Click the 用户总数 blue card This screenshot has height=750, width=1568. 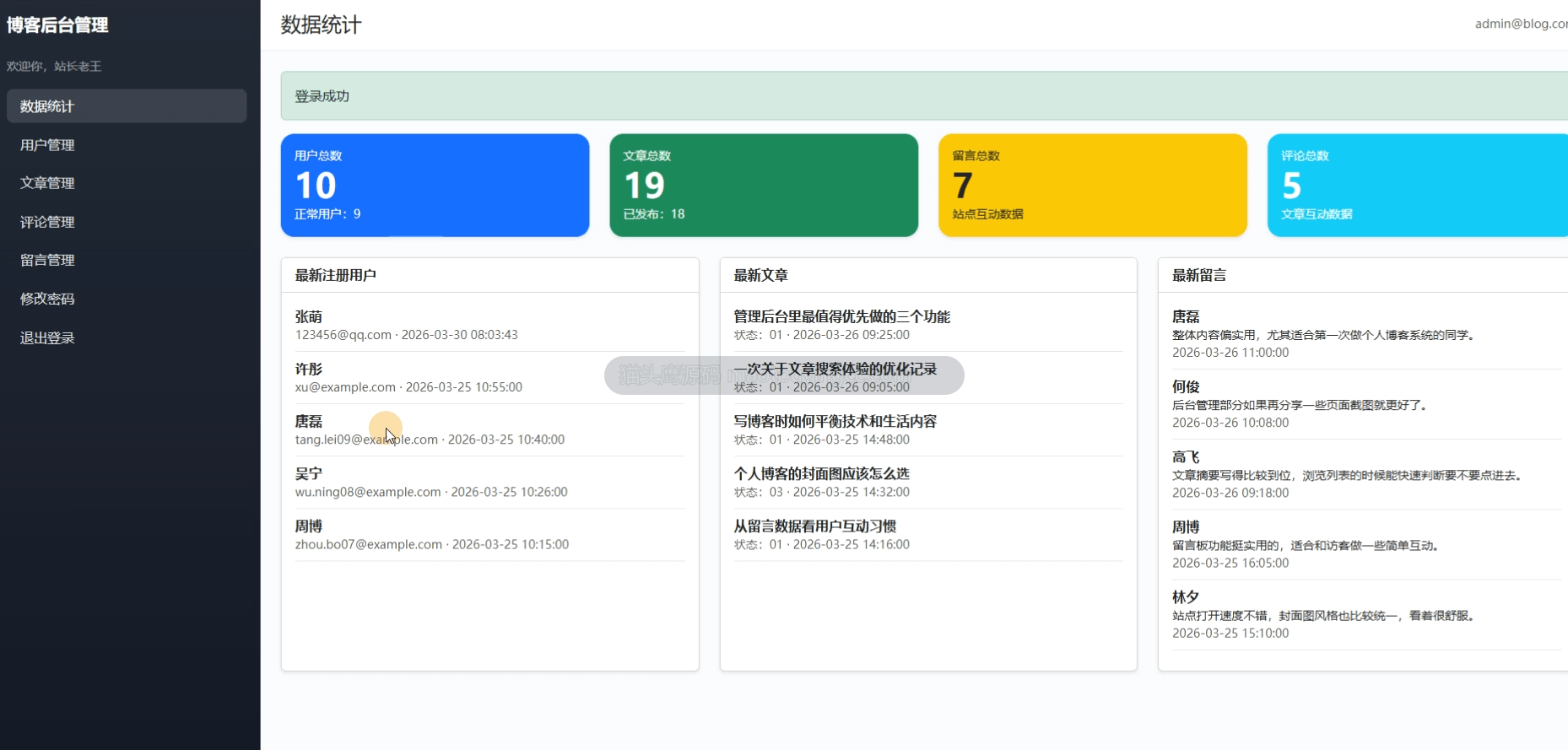point(435,186)
